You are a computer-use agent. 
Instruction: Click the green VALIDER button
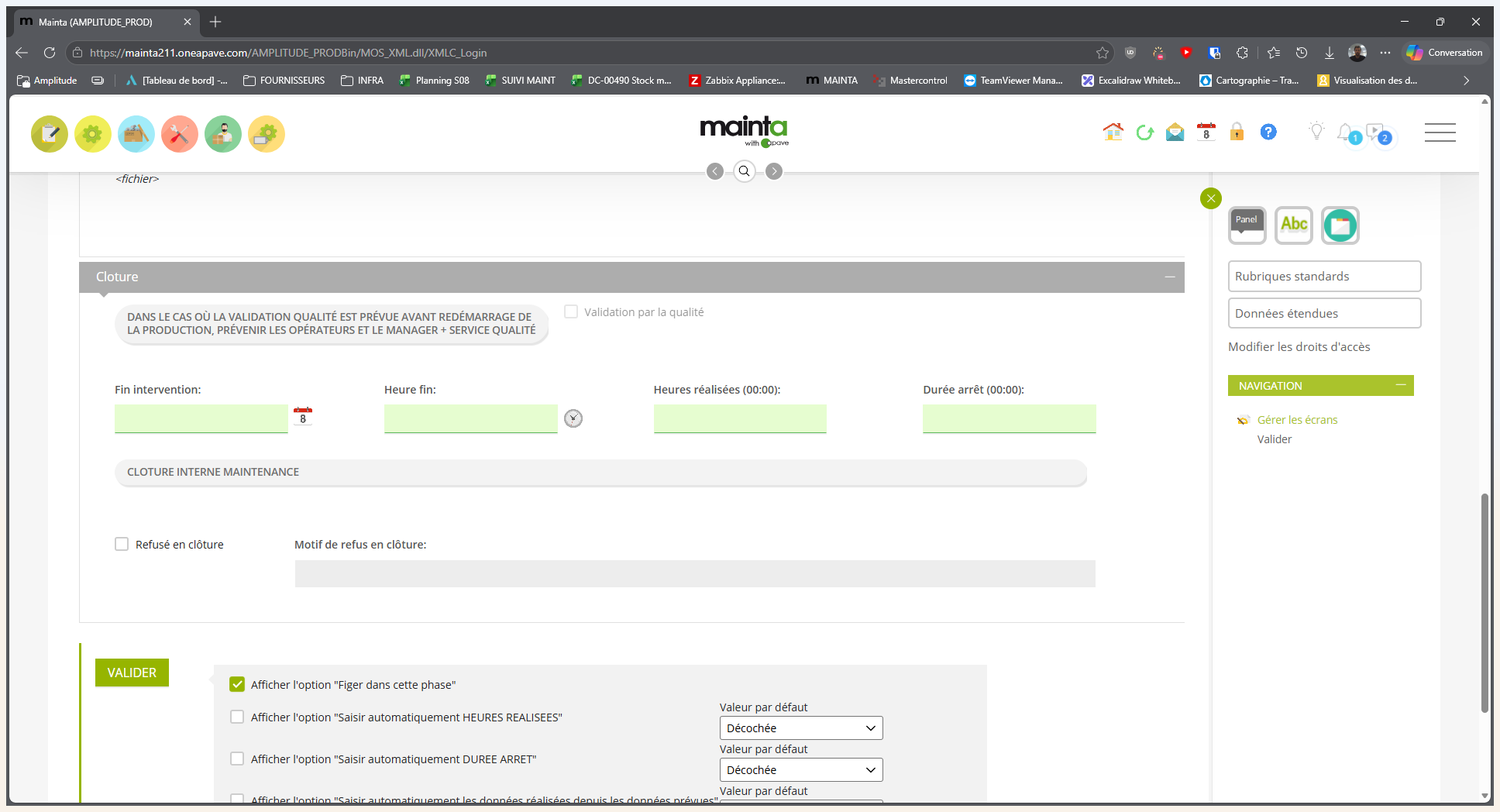click(132, 673)
